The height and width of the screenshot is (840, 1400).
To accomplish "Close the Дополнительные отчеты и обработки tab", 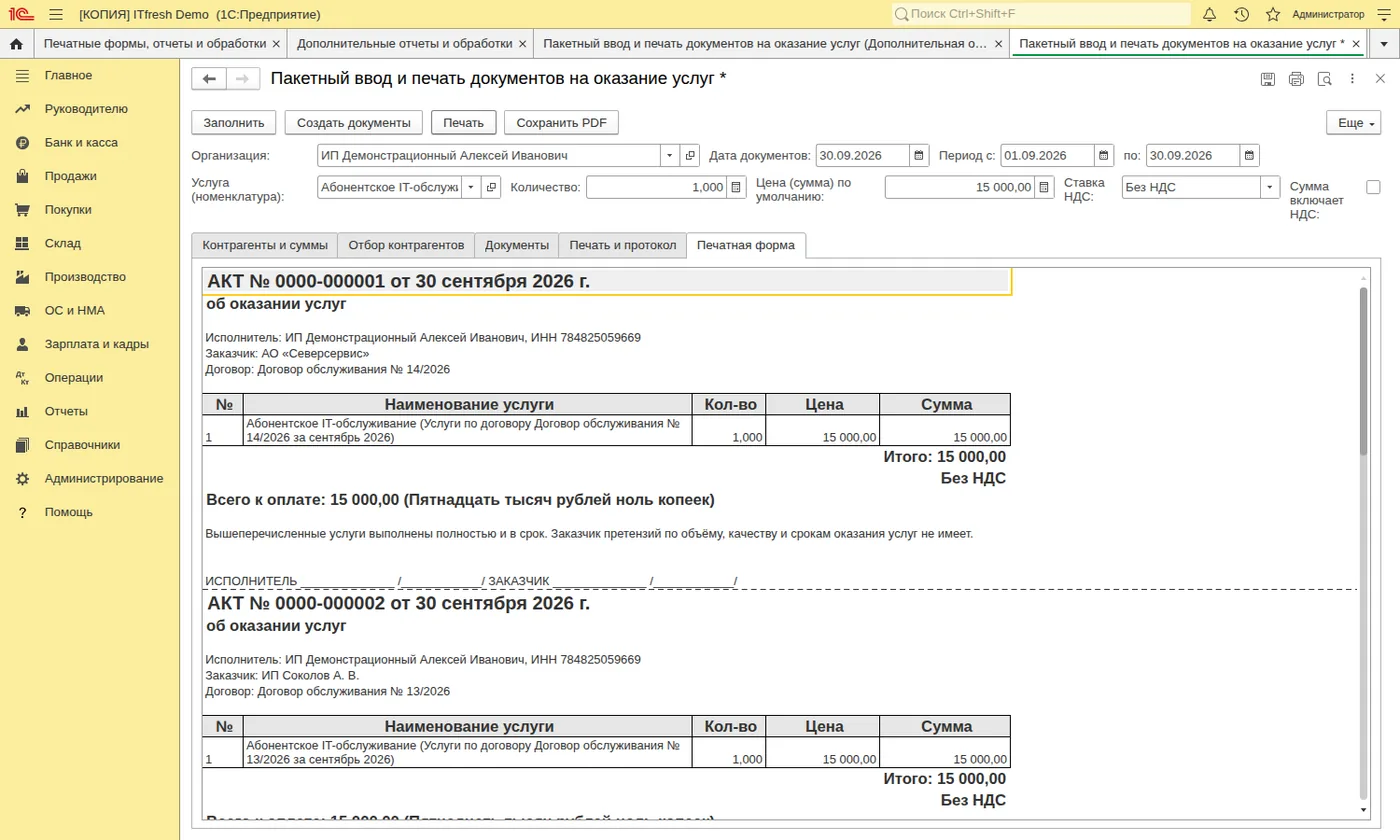I will pyautogui.click(x=522, y=44).
